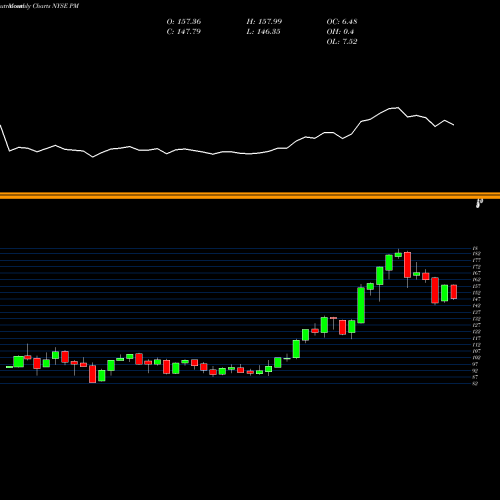Screen dimensions: 500x500
Task: Click the 82 price axis label
Action: 476,384
